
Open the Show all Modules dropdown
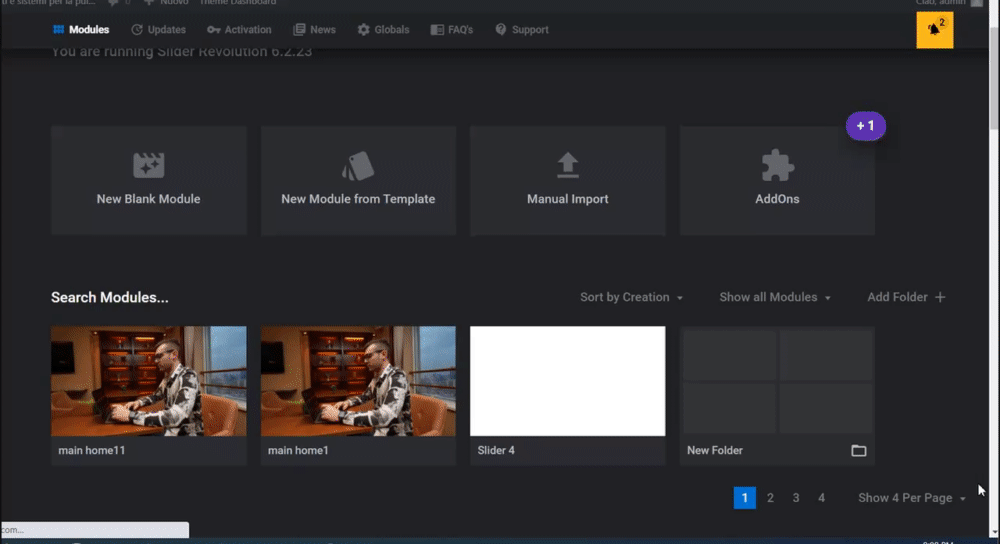click(775, 297)
